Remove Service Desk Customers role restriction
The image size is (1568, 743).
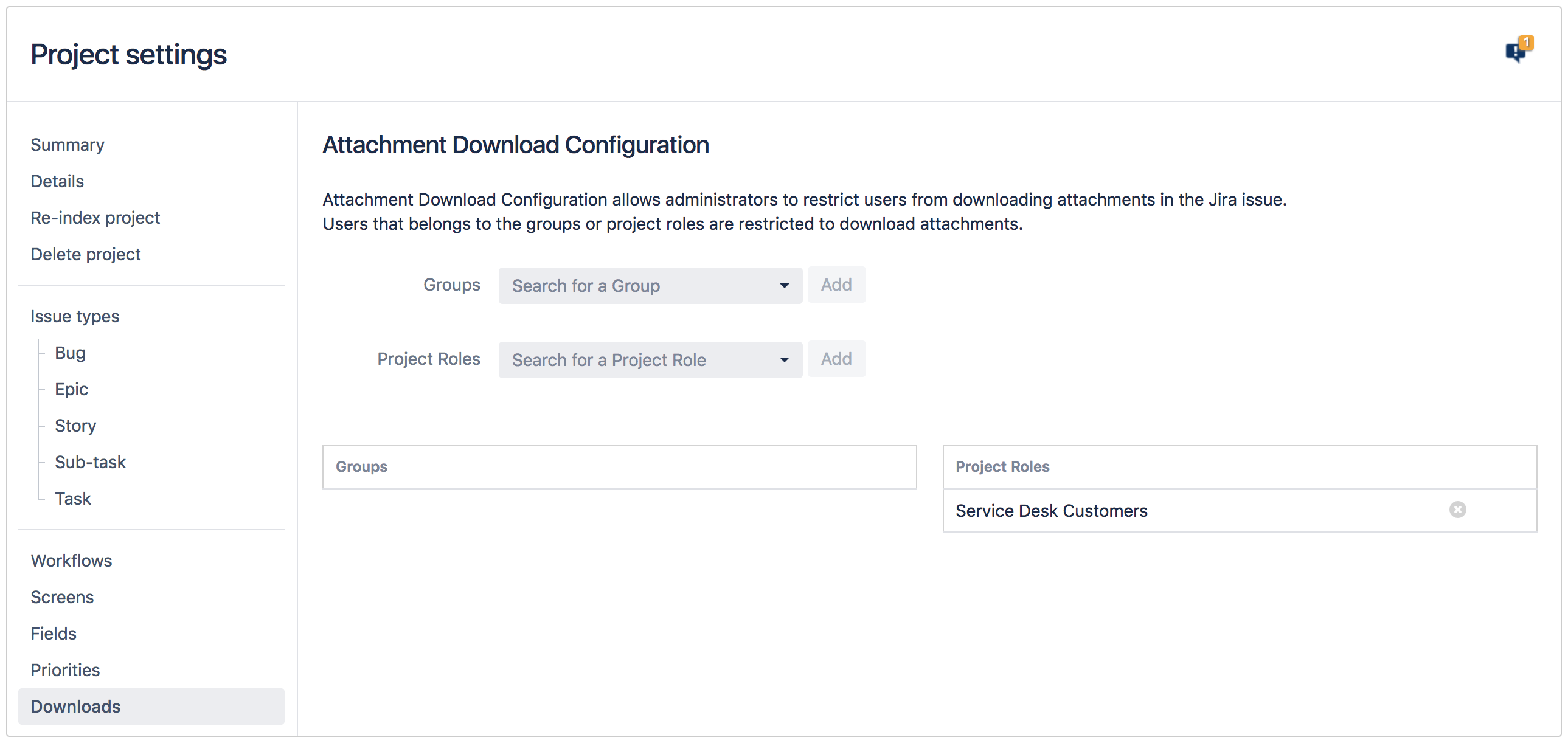pyautogui.click(x=1458, y=510)
